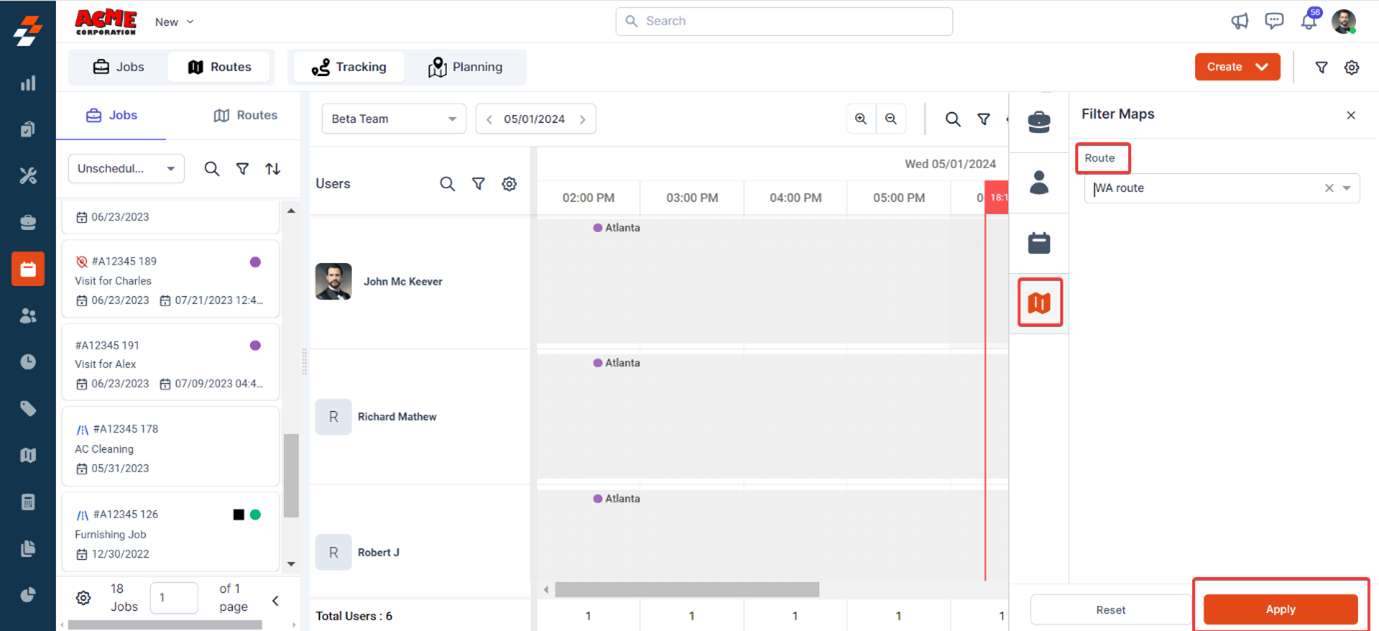The image size is (1379, 631).
Task: Switch to Routes tab in left panel
Action: click(245, 115)
